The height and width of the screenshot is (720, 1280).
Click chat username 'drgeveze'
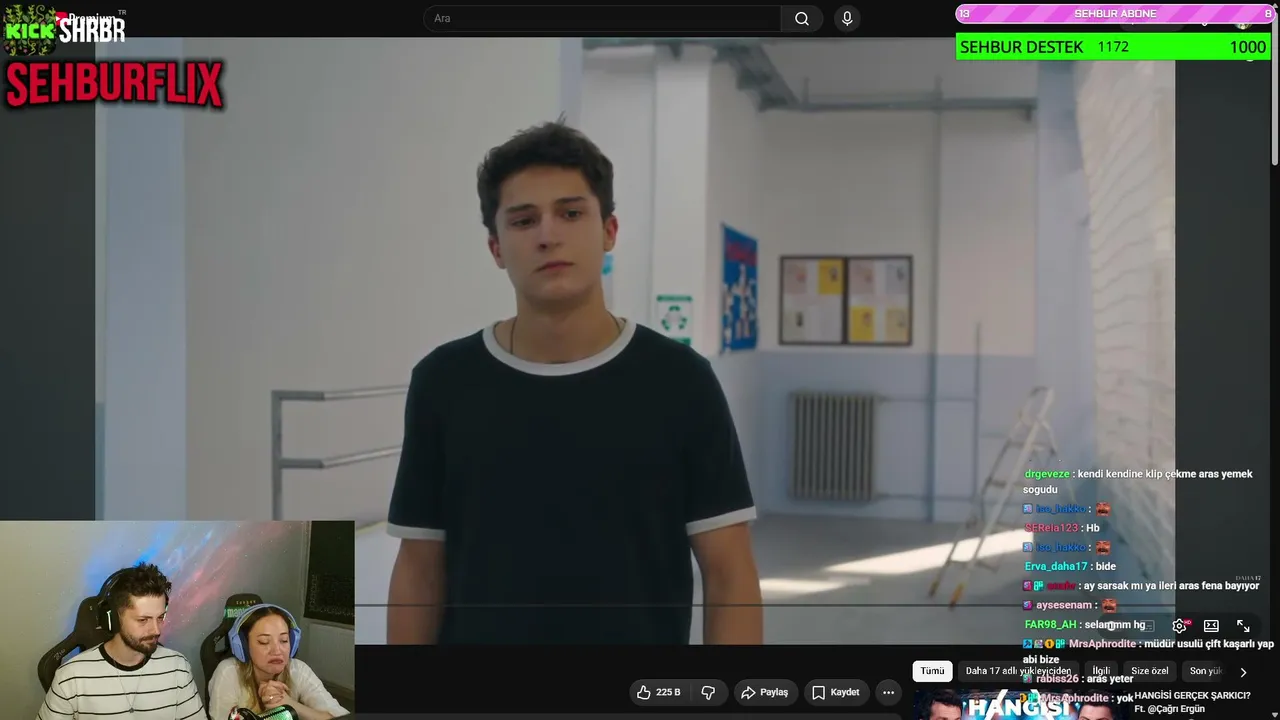1047,474
